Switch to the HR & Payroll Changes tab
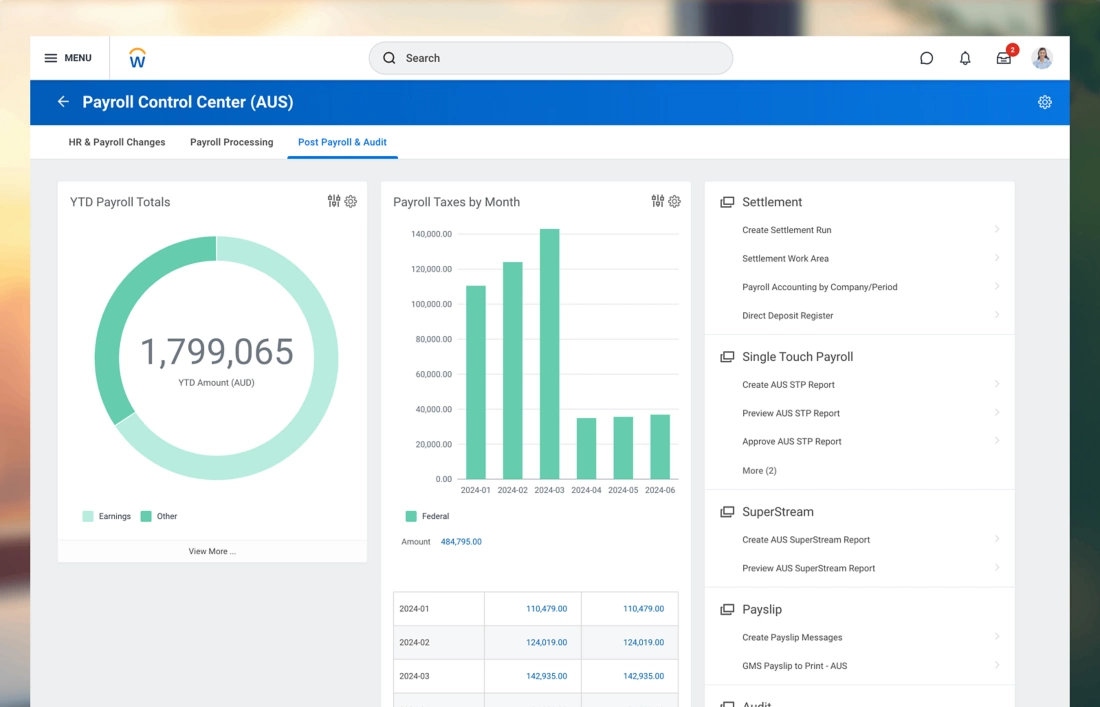 tap(117, 142)
